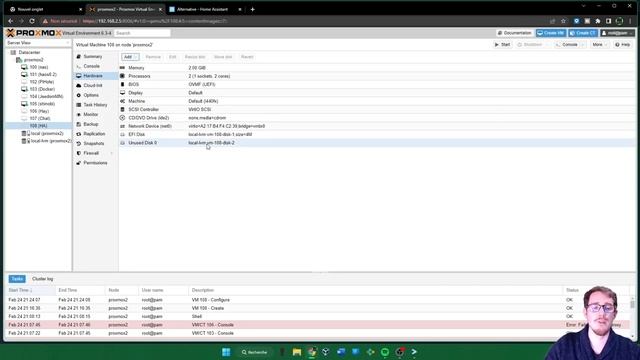Select the SCSI Controller row
This screenshot has height=360, width=640.
(377, 109)
